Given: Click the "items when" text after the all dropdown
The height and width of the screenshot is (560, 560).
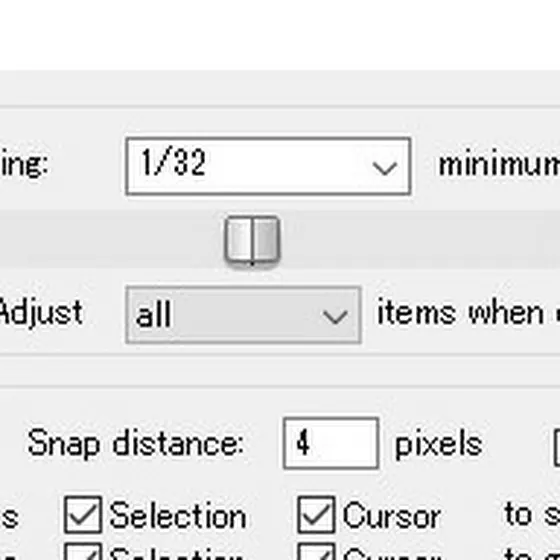Looking at the screenshot, I should coord(461,313).
